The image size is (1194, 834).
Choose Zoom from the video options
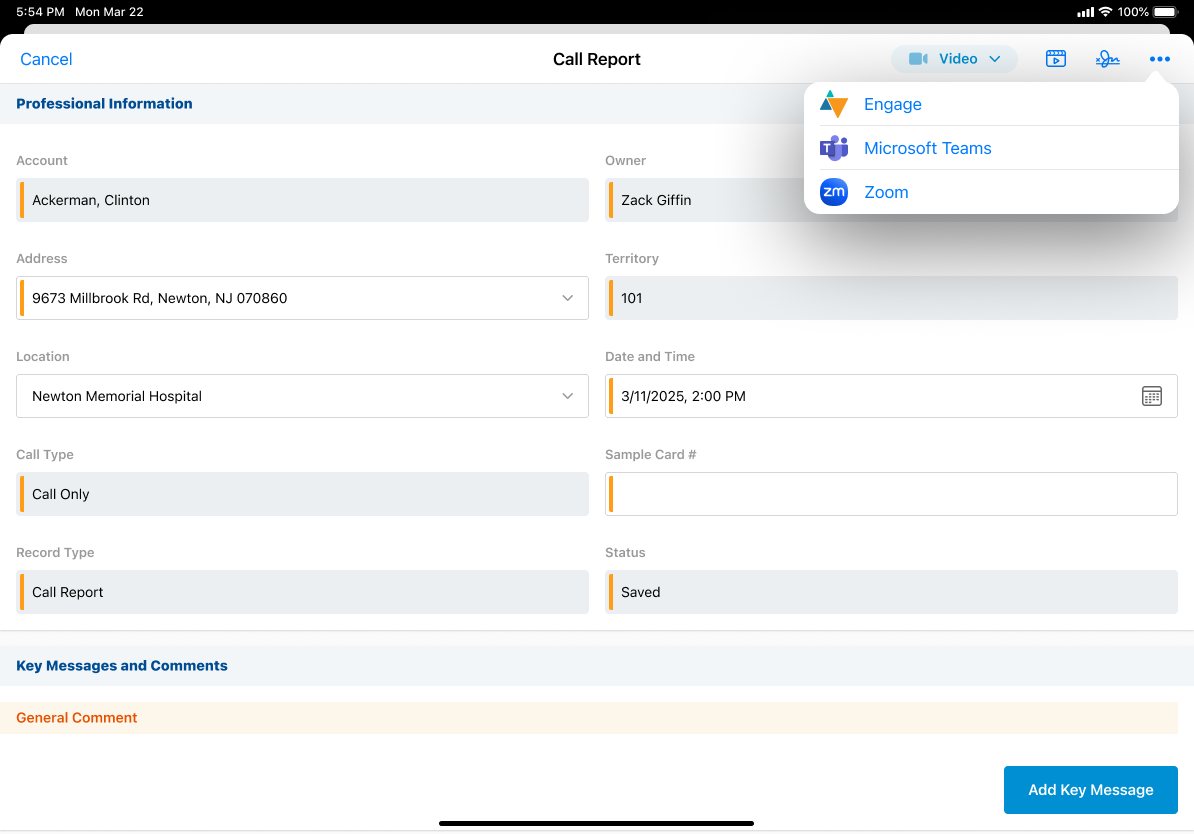coord(886,192)
